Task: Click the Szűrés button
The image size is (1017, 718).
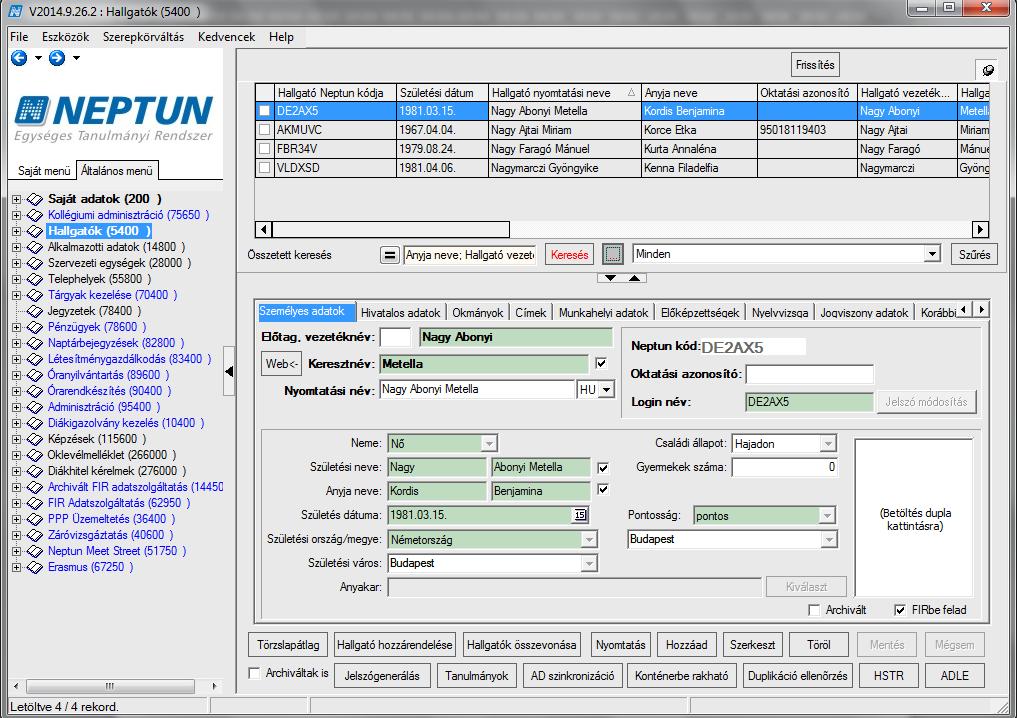Action: click(974, 255)
